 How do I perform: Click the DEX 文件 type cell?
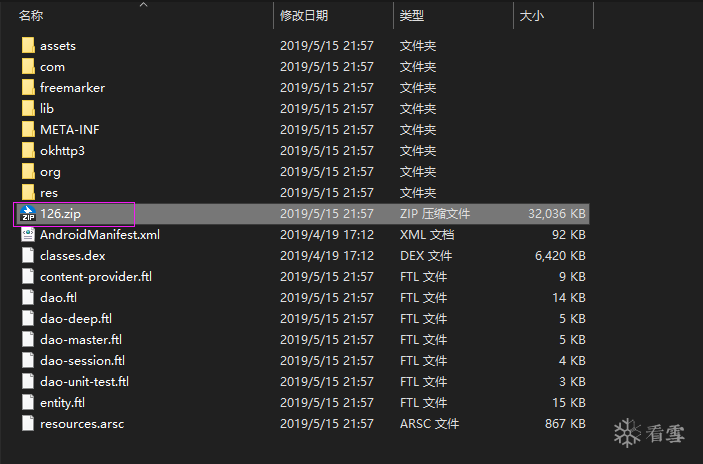tap(426, 256)
